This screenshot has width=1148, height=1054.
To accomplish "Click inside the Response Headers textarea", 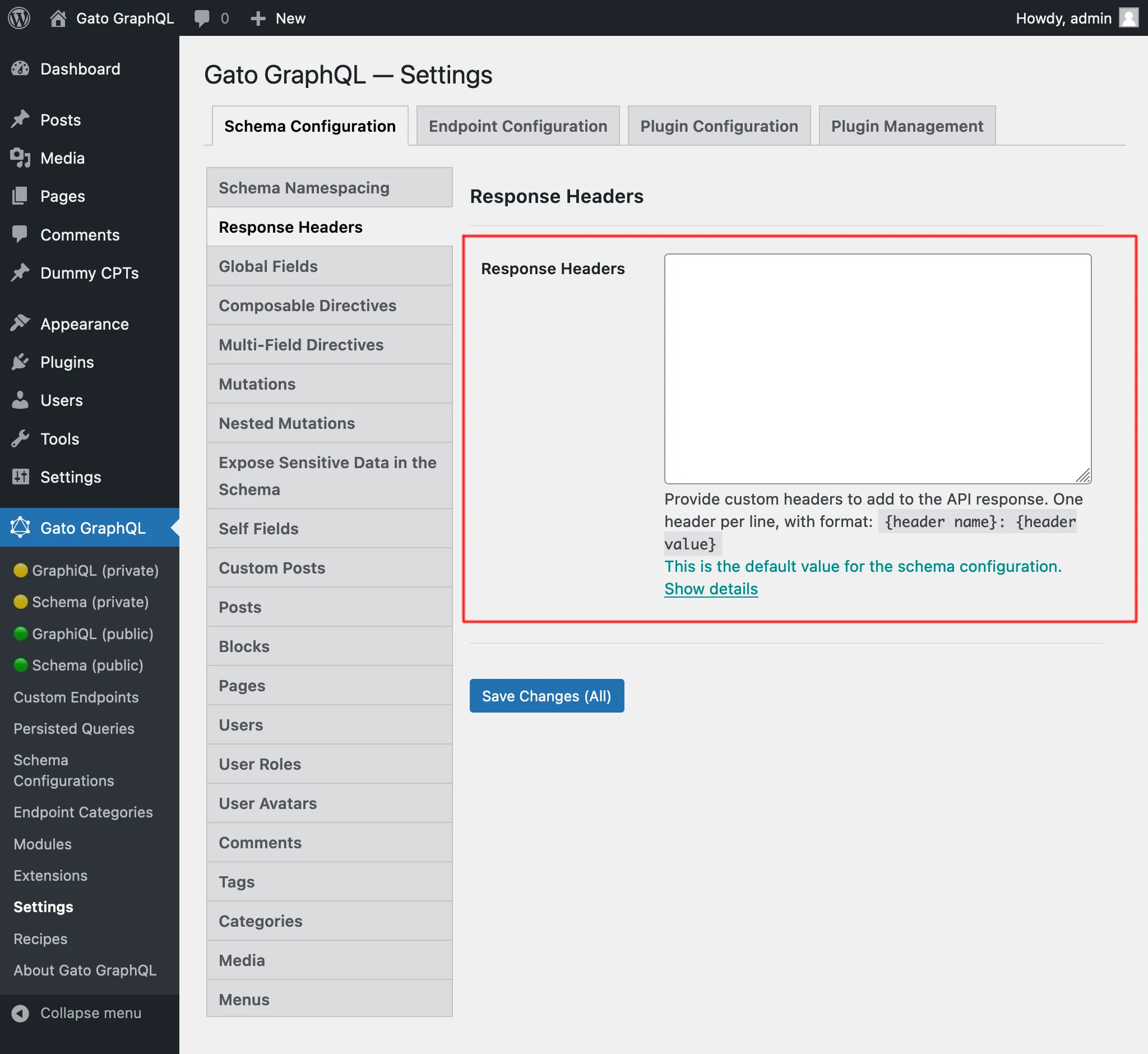I will (x=878, y=369).
